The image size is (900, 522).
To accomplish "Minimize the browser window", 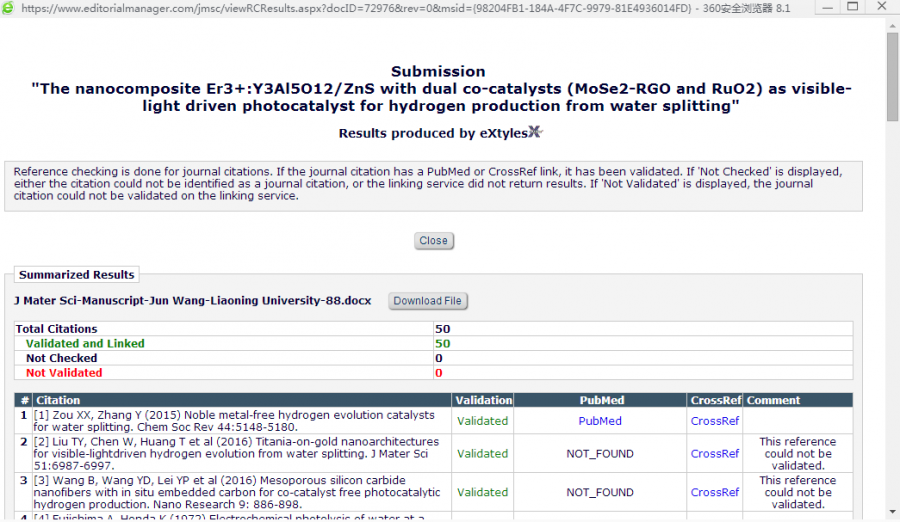I will (x=827, y=7).
